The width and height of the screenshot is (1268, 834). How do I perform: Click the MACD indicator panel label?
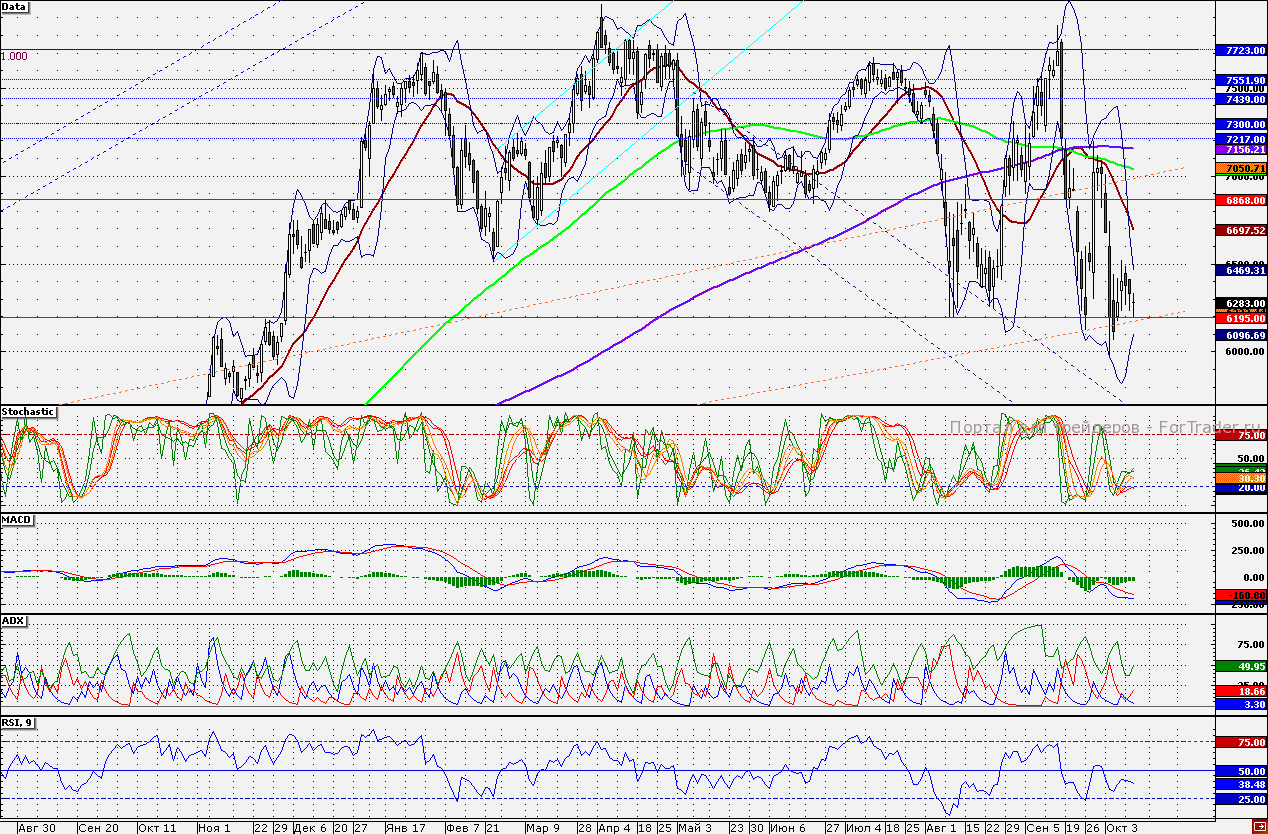16,520
